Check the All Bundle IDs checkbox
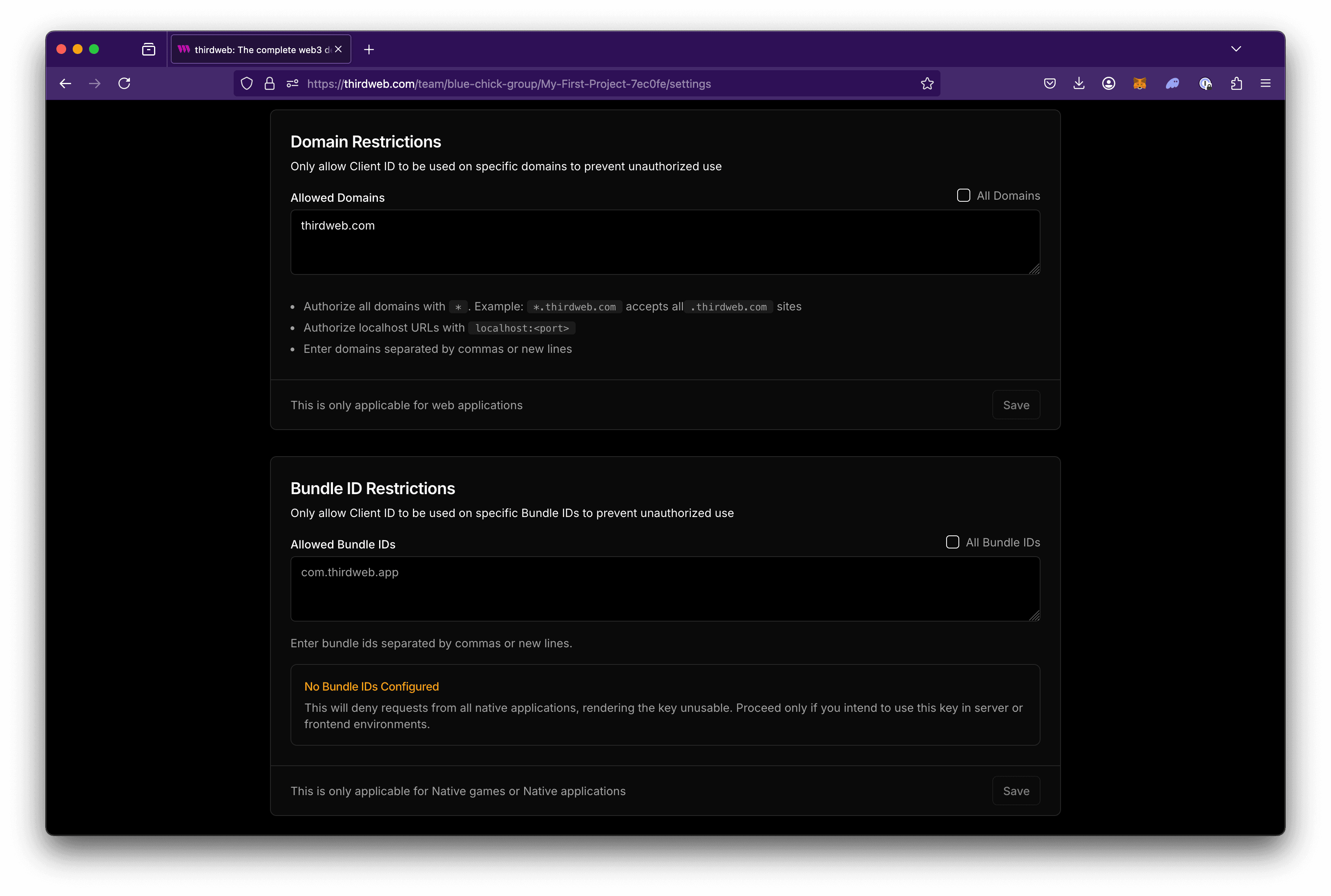 pos(952,542)
